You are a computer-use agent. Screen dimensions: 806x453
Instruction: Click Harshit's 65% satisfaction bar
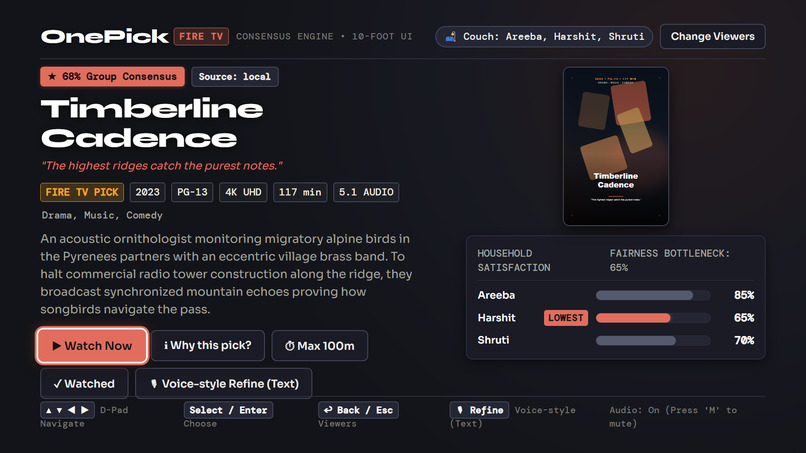[653, 318]
